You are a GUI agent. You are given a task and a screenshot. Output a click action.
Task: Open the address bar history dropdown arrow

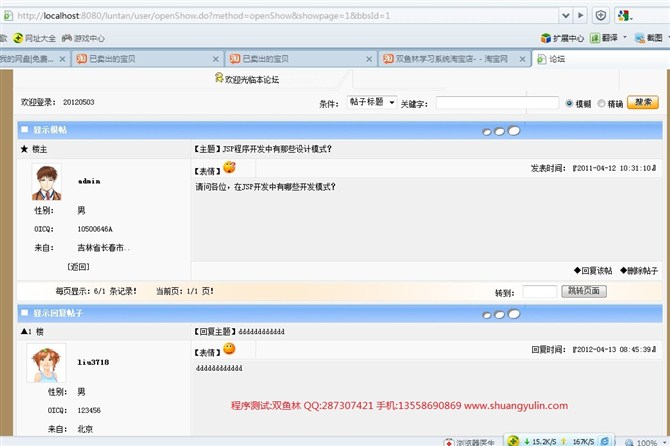[x=565, y=16]
